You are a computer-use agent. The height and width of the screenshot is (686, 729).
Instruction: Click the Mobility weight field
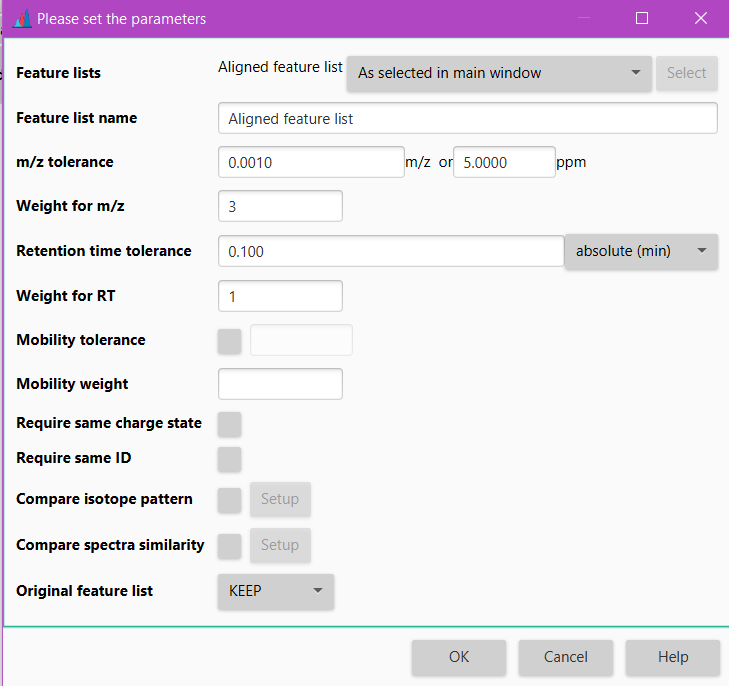[280, 384]
